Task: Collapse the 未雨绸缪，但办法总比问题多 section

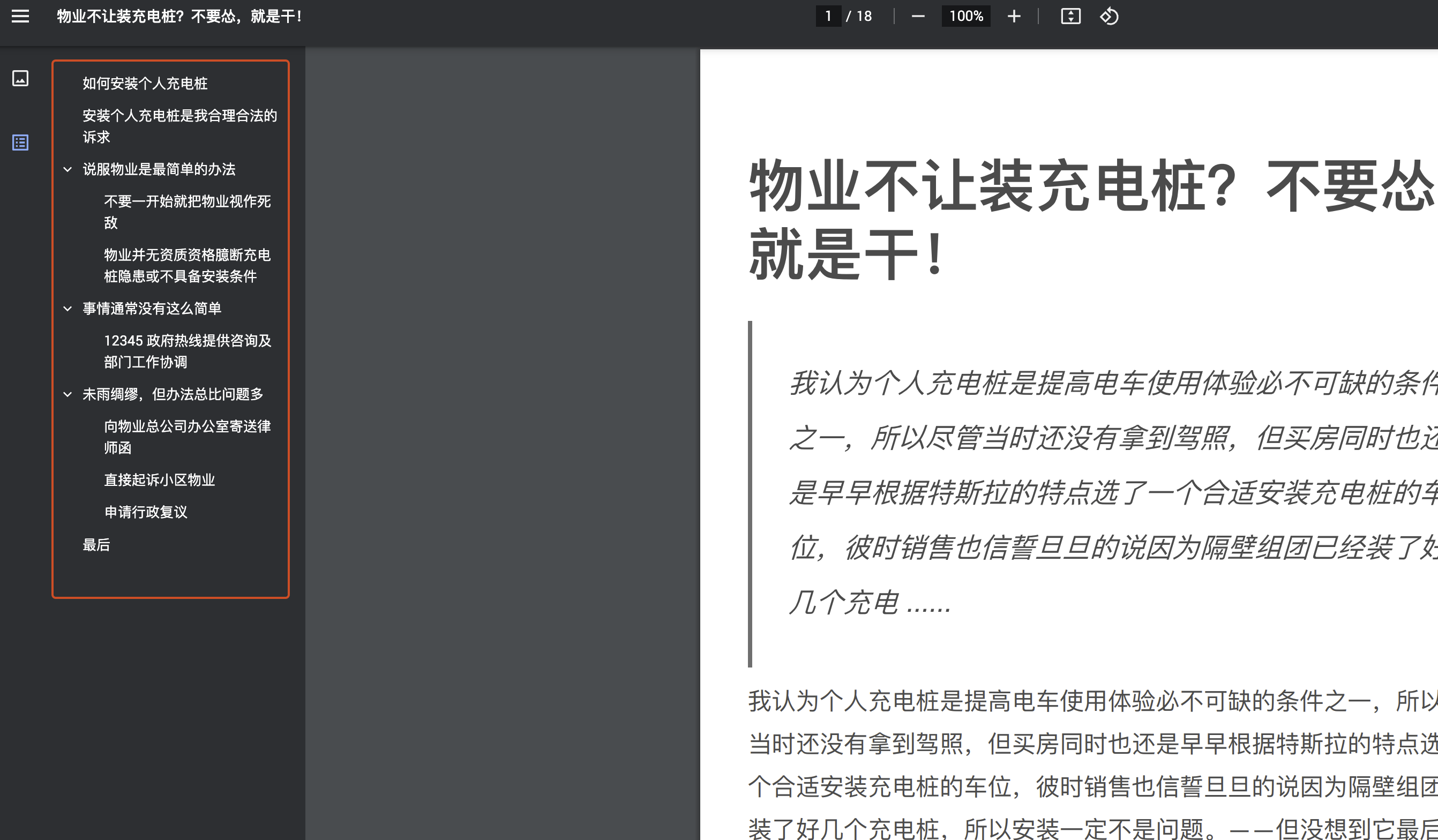Action: pyautogui.click(x=68, y=394)
